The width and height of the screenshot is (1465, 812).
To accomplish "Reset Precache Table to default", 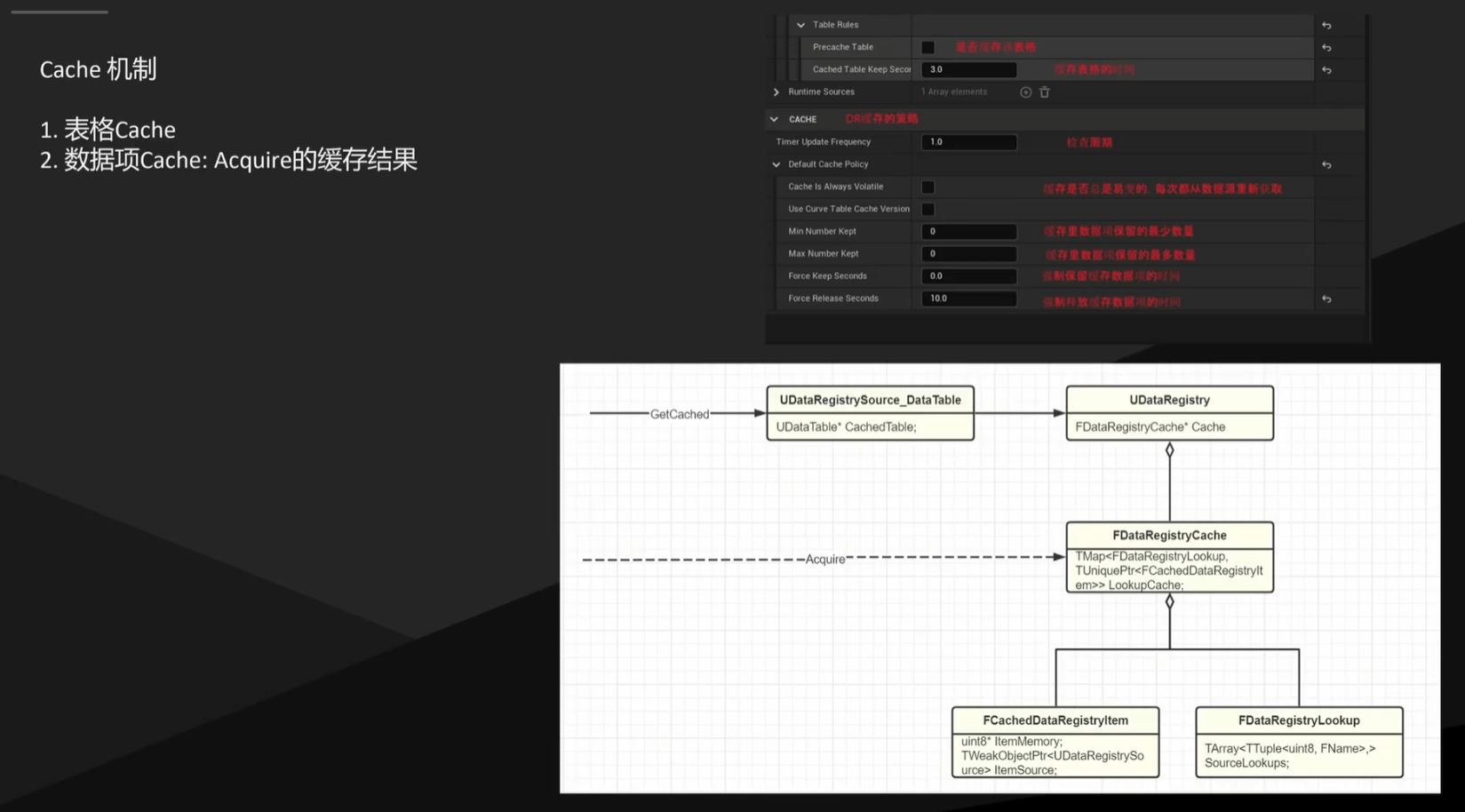I will click(1326, 48).
